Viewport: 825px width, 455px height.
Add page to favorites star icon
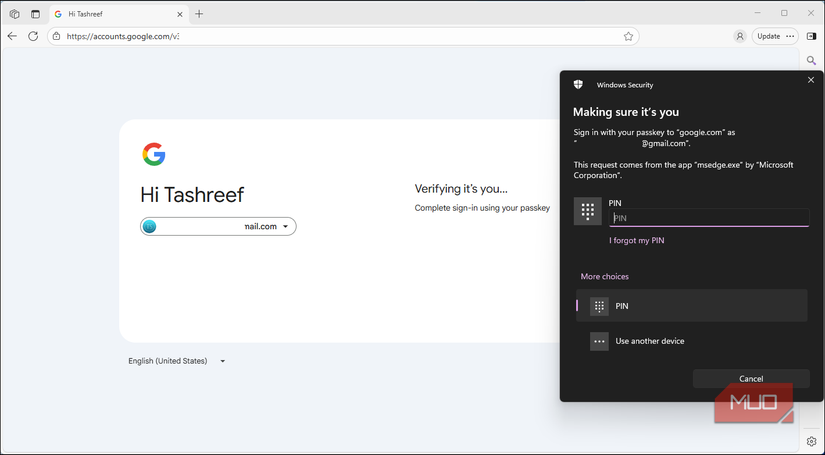(x=628, y=36)
